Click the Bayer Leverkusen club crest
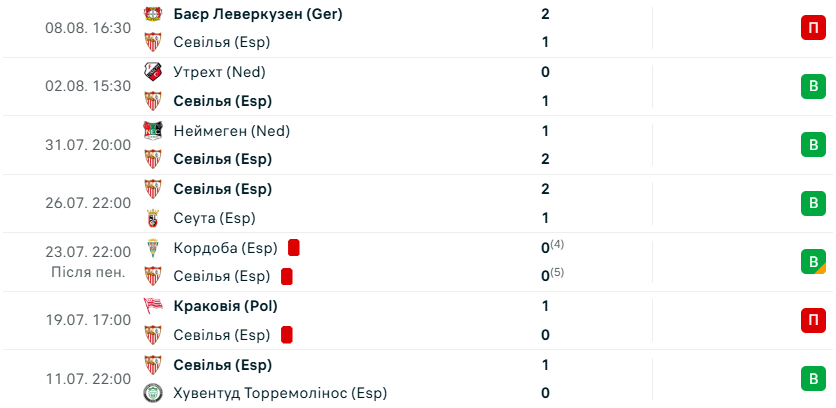Image resolution: width=836 pixels, height=408 pixels. pos(153,14)
